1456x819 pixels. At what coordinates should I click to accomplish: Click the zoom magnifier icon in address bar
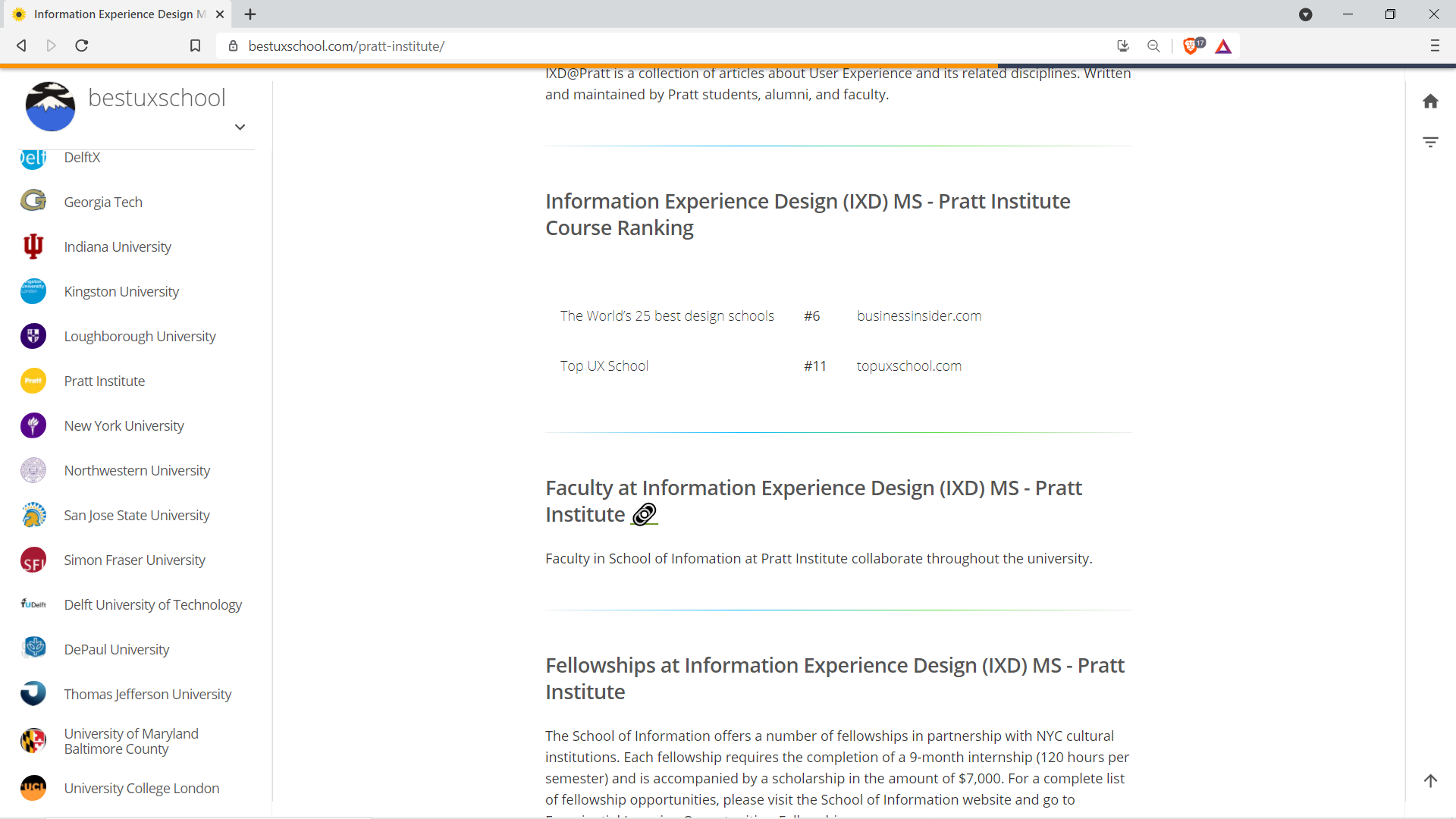[1153, 46]
